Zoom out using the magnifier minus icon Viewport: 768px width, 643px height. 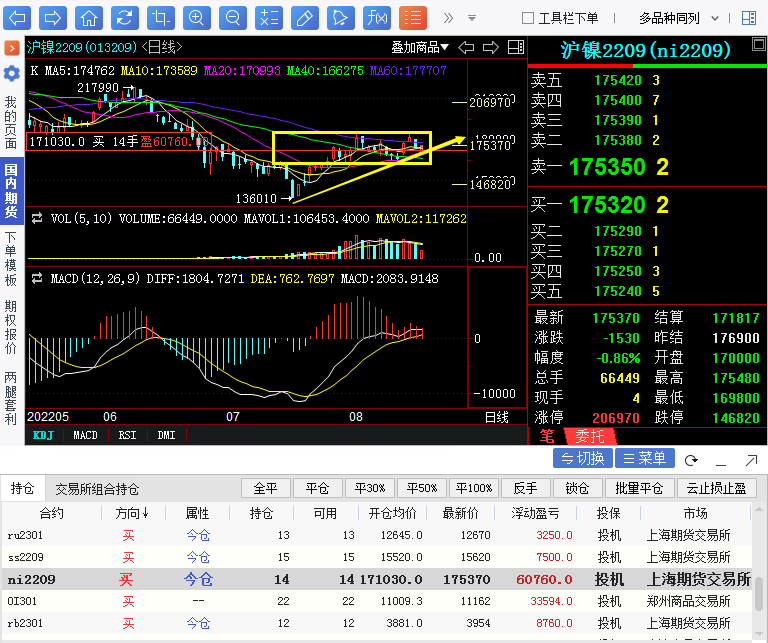coord(232,17)
